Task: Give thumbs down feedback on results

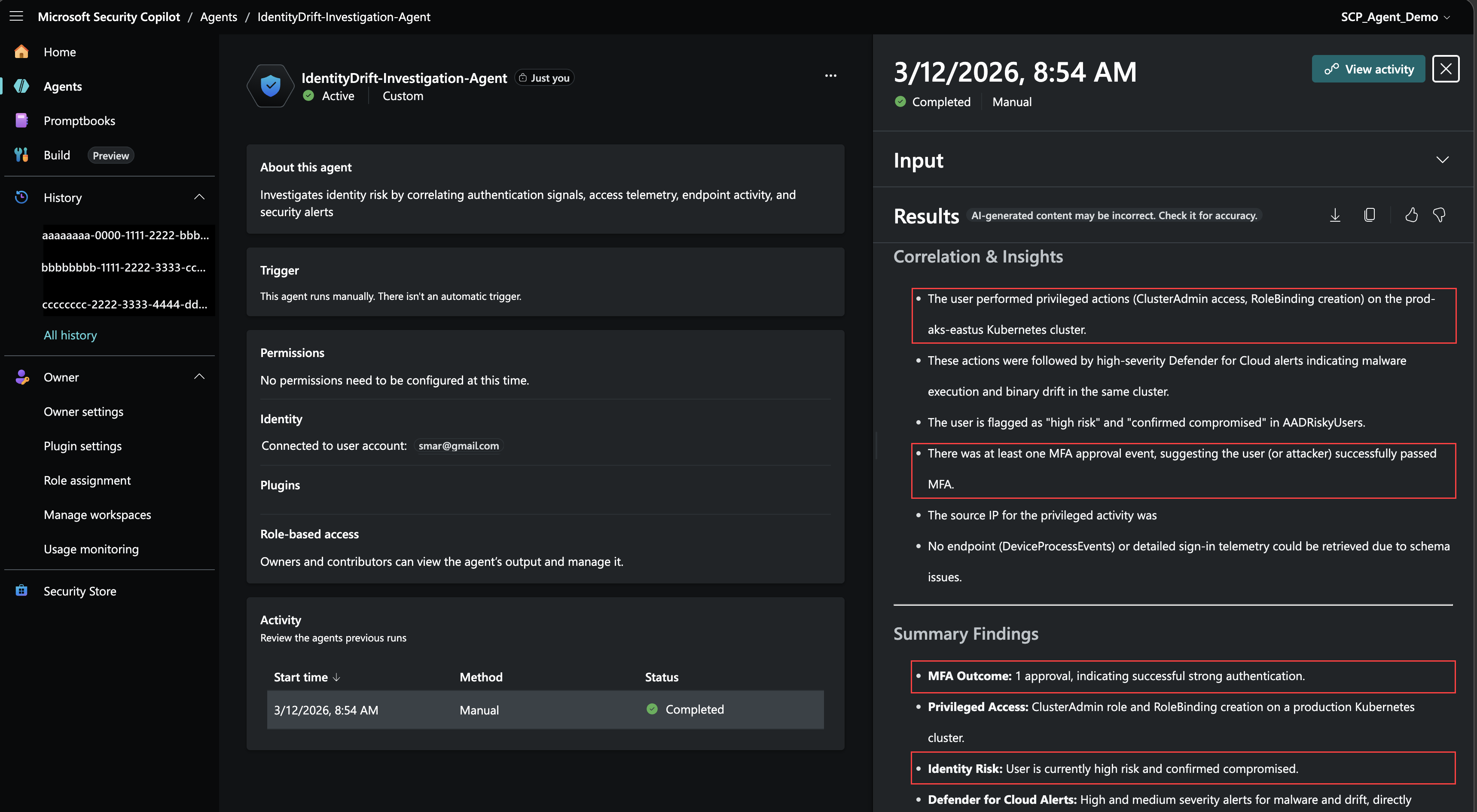Action: (x=1439, y=215)
